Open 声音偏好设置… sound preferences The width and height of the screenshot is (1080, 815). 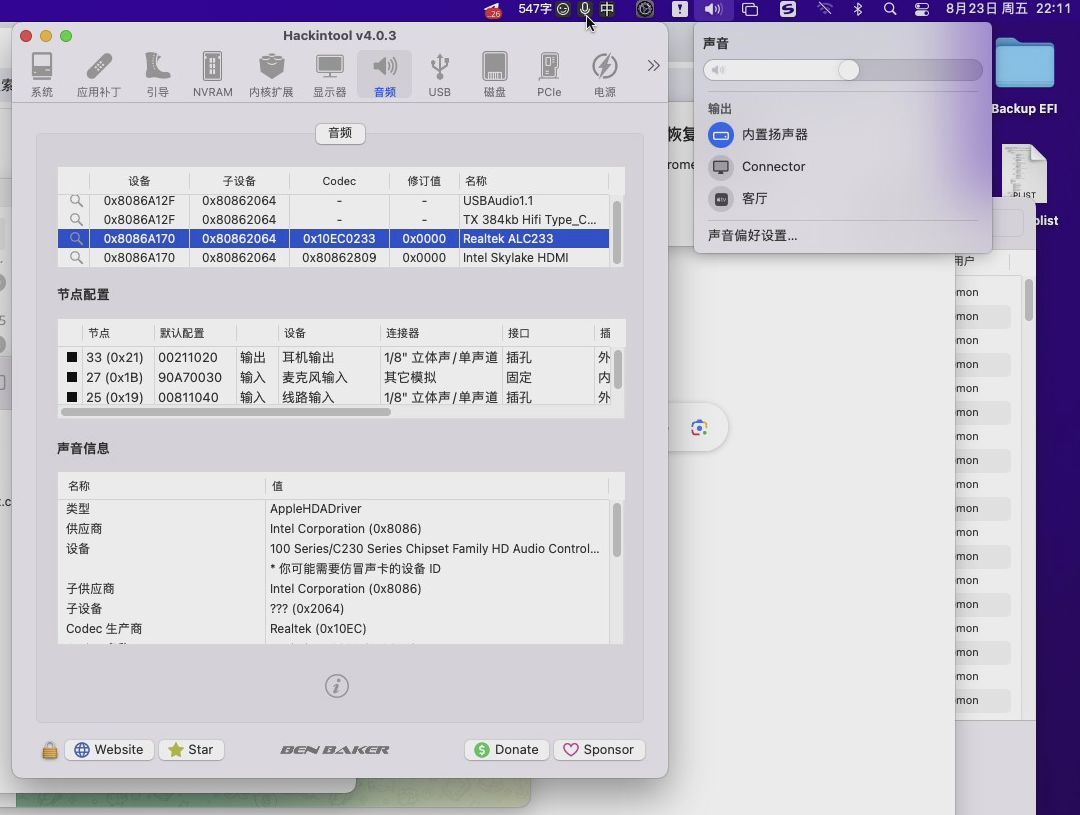(752, 236)
